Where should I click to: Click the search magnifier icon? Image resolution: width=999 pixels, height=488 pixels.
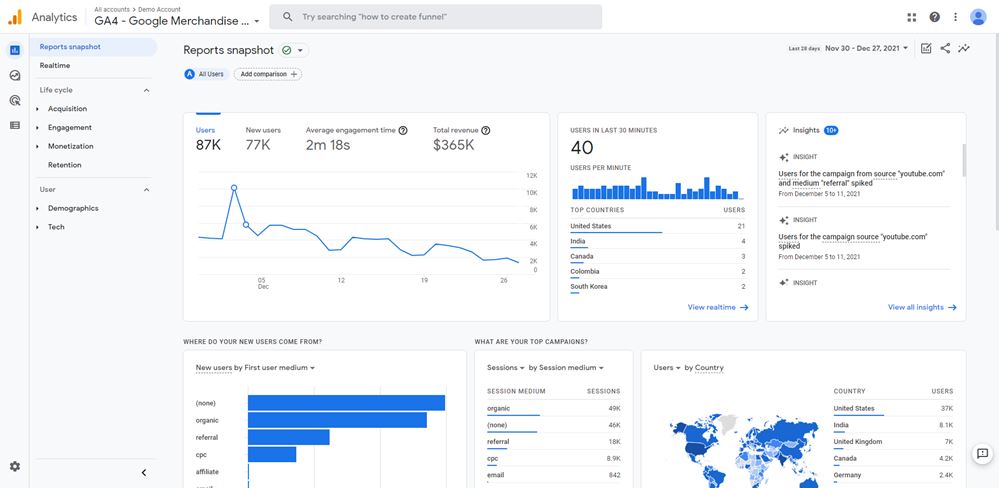click(288, 17)
